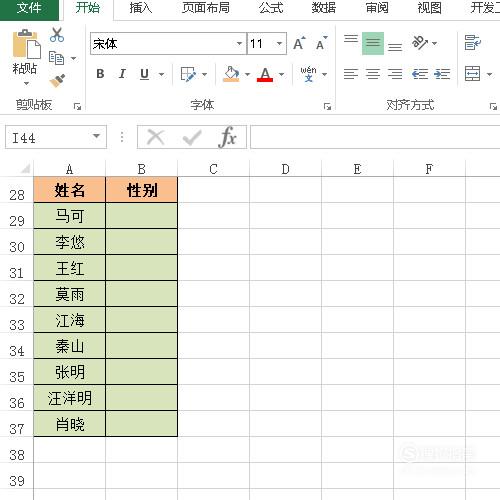Switch to the 视图 tab
The height and width of the screenshot is (500, 500).
click(x=430, y=8)
